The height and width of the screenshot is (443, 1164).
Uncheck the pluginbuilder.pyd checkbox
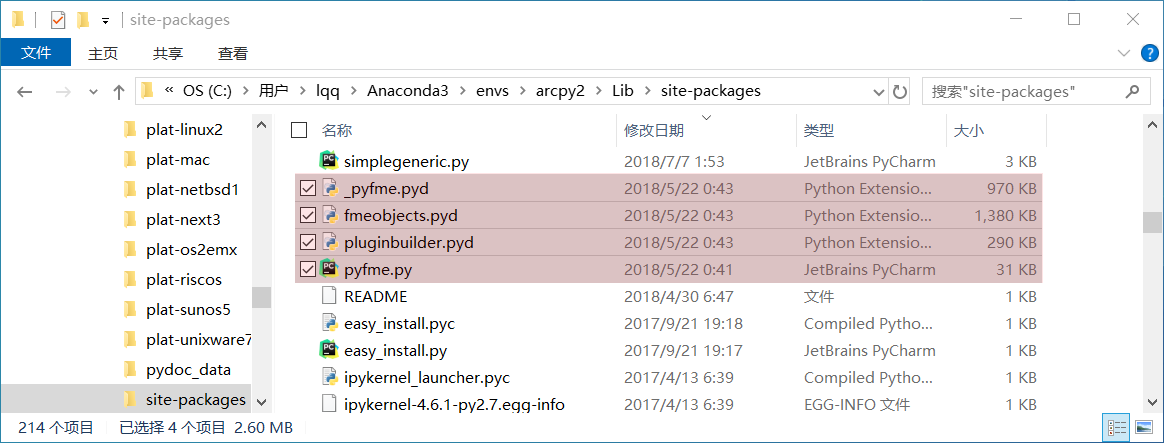tap(307, 243)
